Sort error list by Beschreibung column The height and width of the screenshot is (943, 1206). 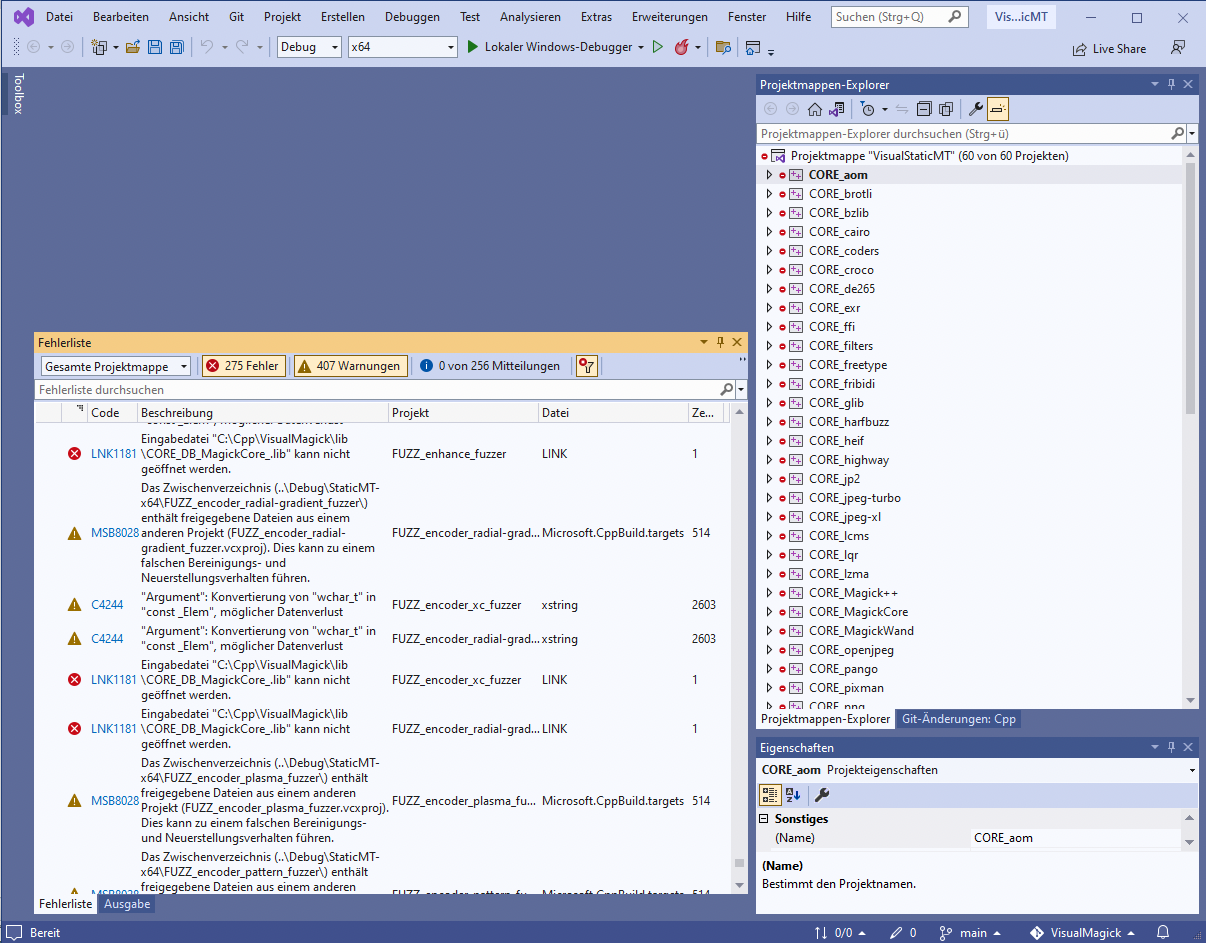(262, 412)
